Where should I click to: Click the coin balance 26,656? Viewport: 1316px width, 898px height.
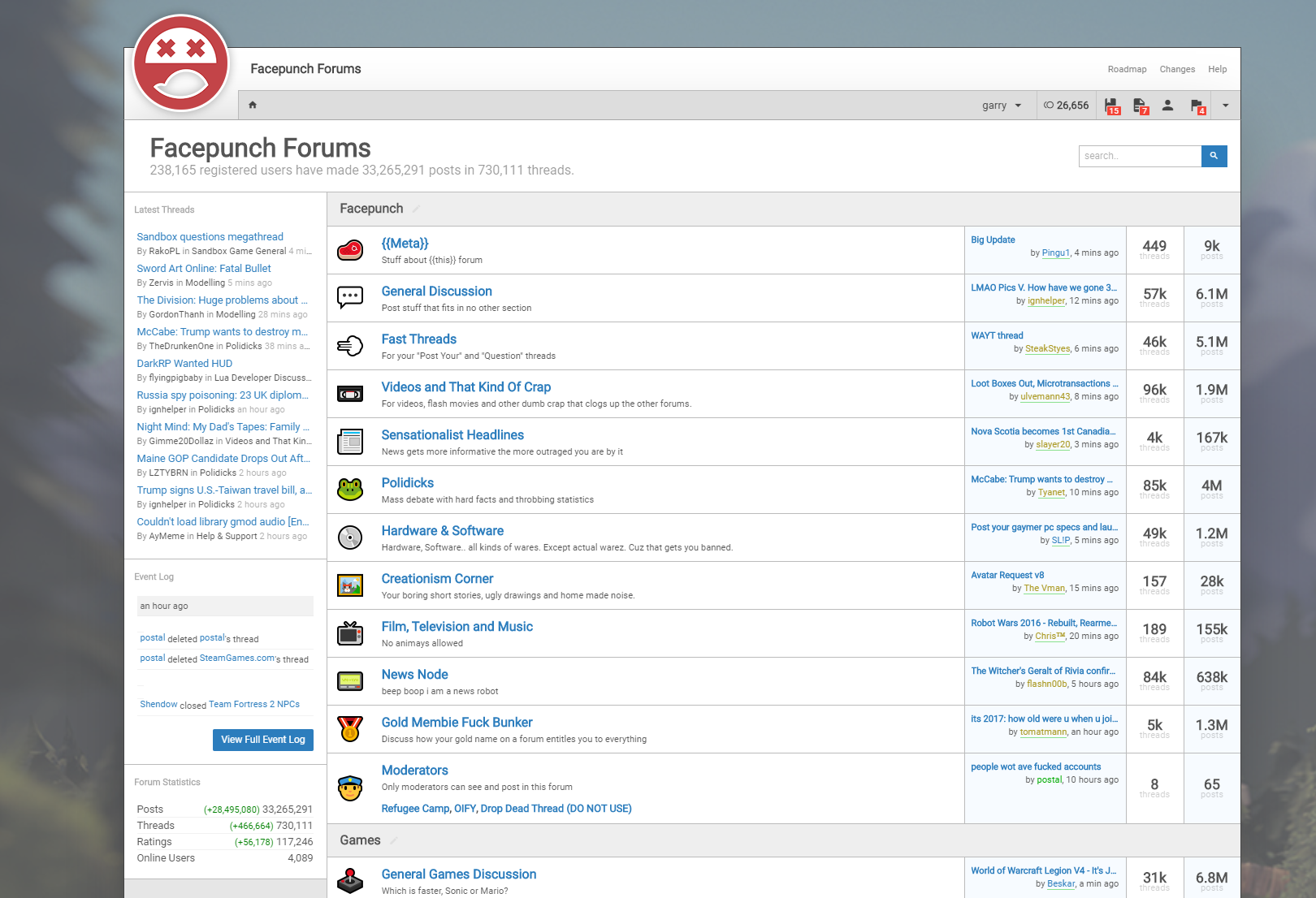(x=1066, y=106)
